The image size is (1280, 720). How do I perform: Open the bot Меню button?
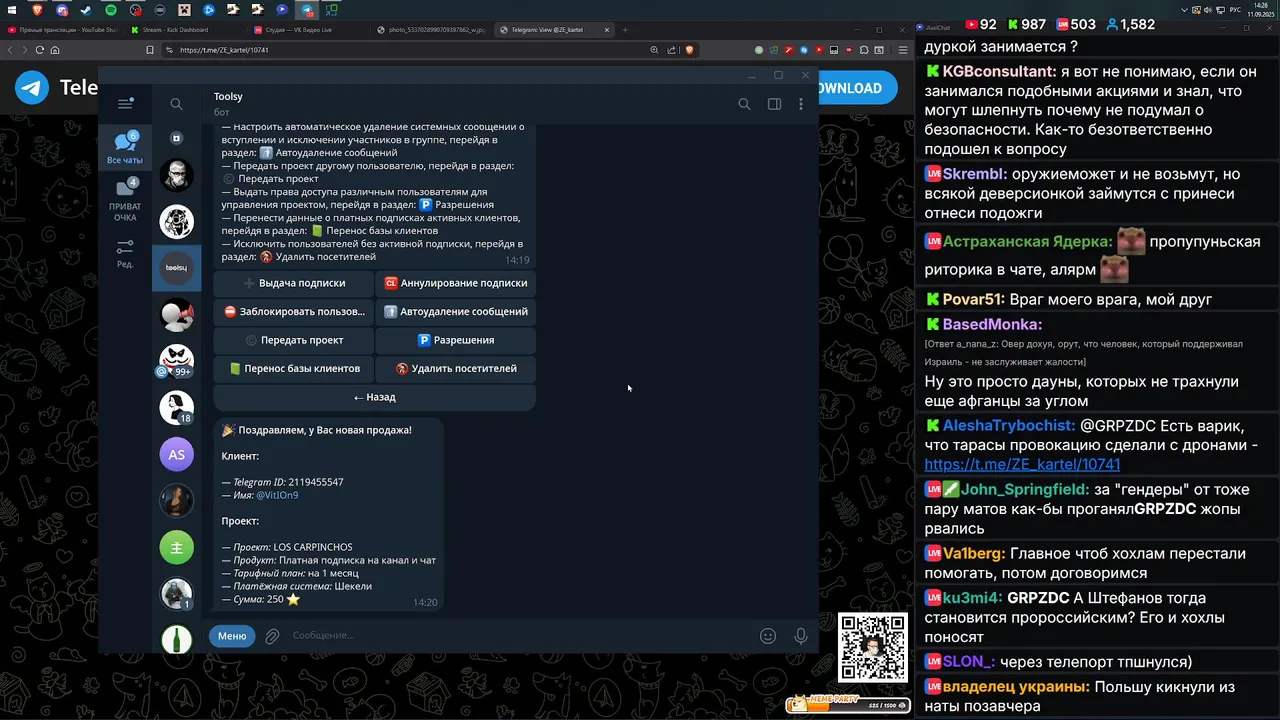tap(232, 636)
